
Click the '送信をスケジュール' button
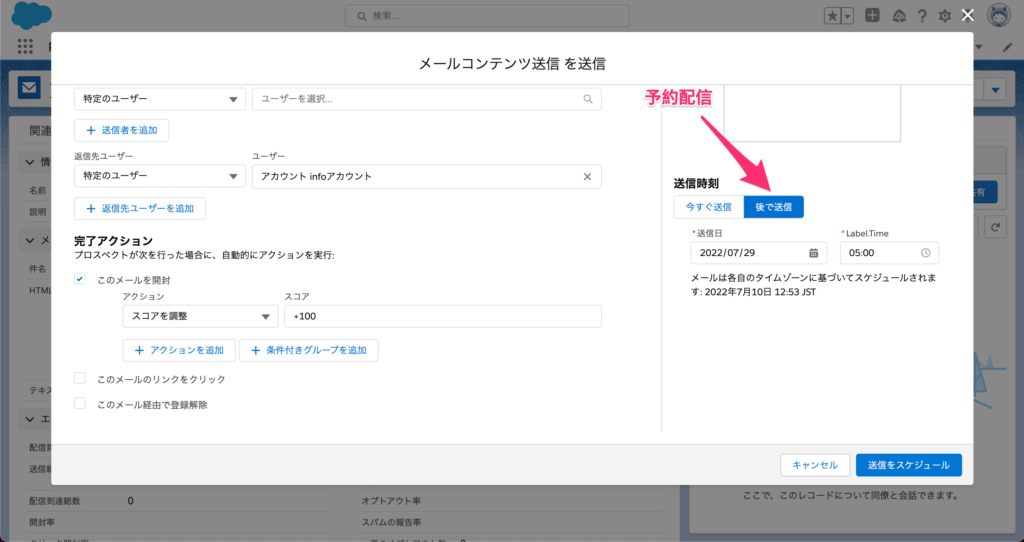908,465
